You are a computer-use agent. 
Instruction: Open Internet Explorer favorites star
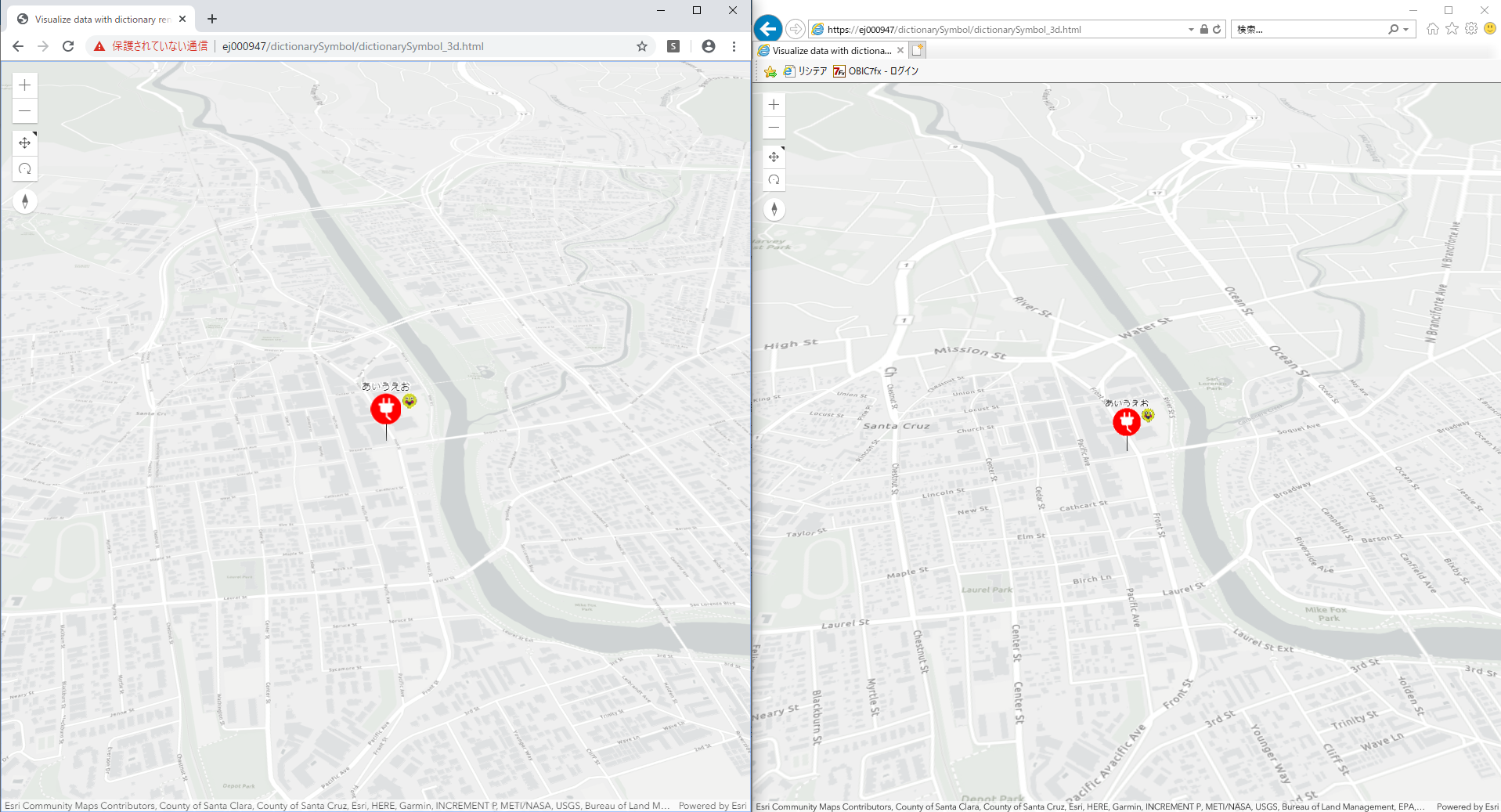coord(1452,29)
